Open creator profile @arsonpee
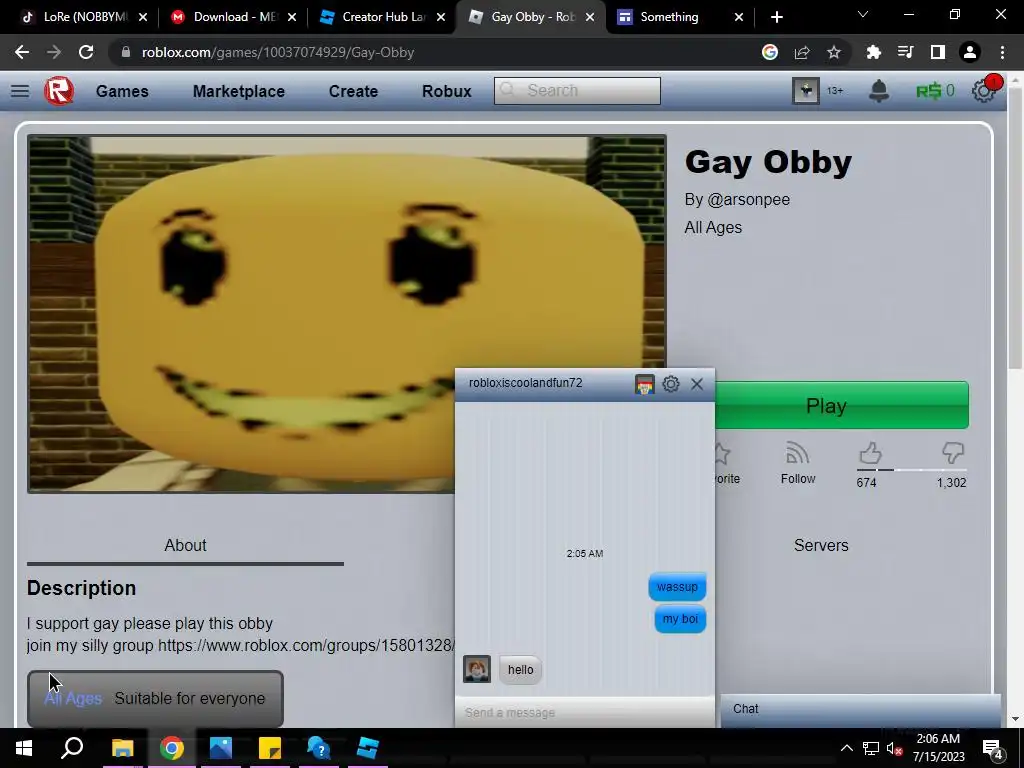The height and width of the screenshot is (768, 1024). pos(748,199)
